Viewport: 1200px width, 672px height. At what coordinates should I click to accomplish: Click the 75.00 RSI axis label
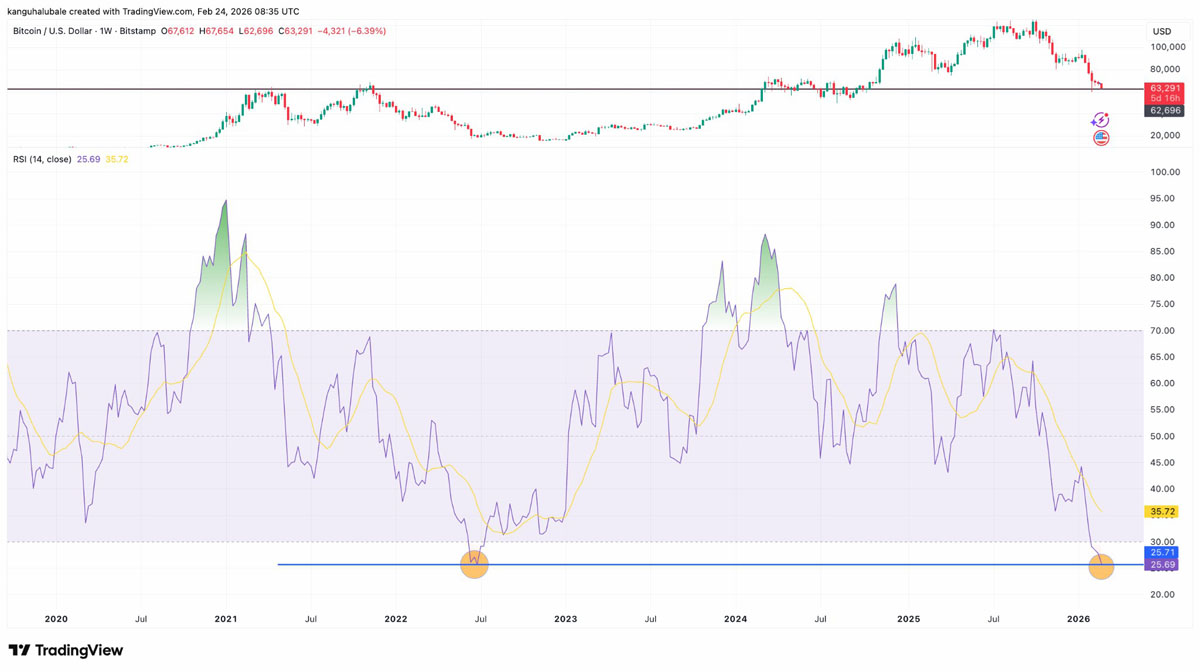1163,304
